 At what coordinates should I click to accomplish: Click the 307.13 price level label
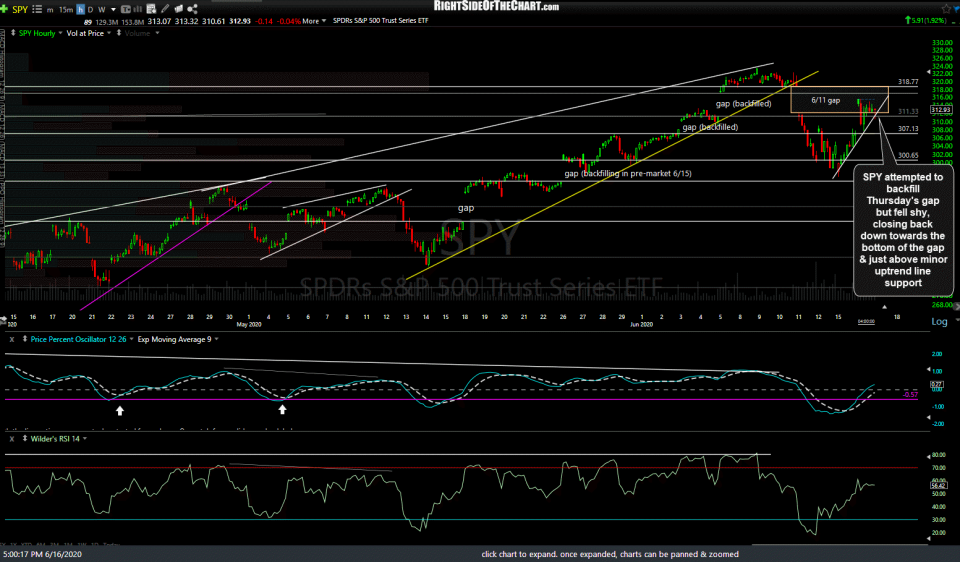pyautogui.click(x=908, y=129)
